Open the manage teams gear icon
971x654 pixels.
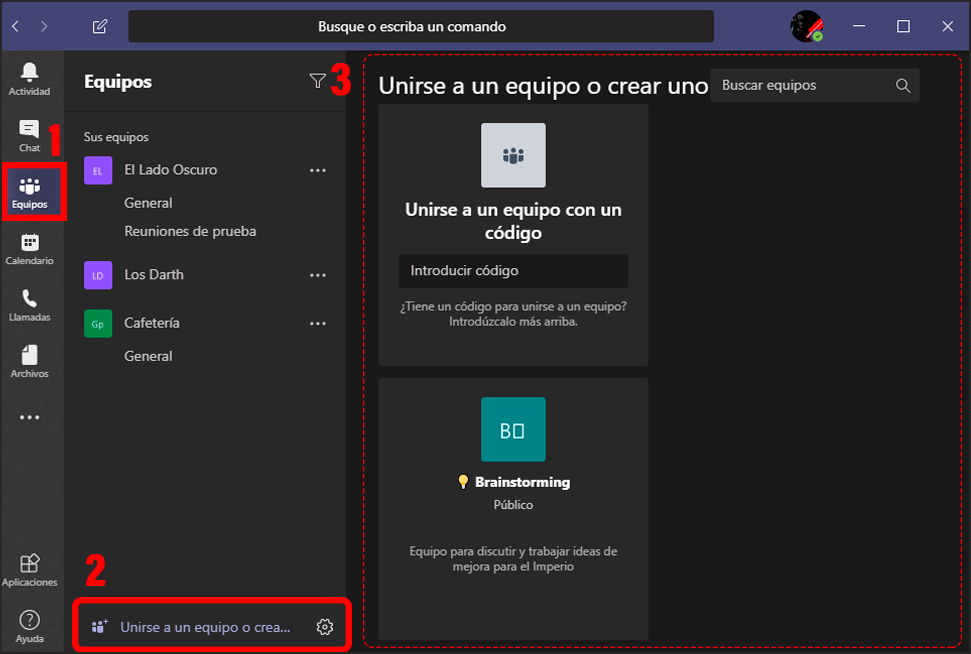(324, 626)
